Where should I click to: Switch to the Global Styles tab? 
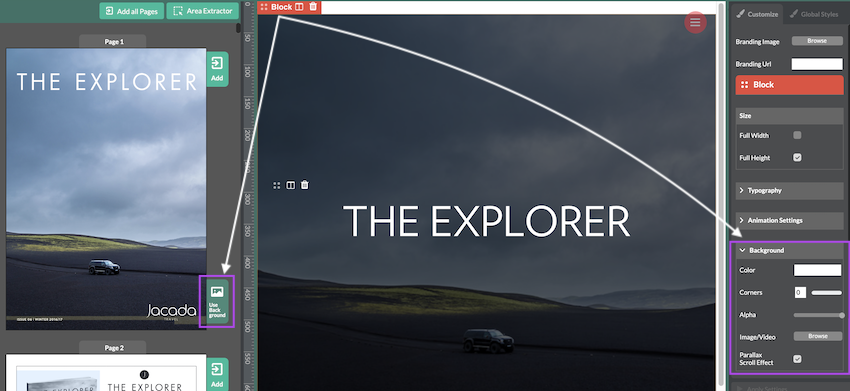tap(814, 14)
